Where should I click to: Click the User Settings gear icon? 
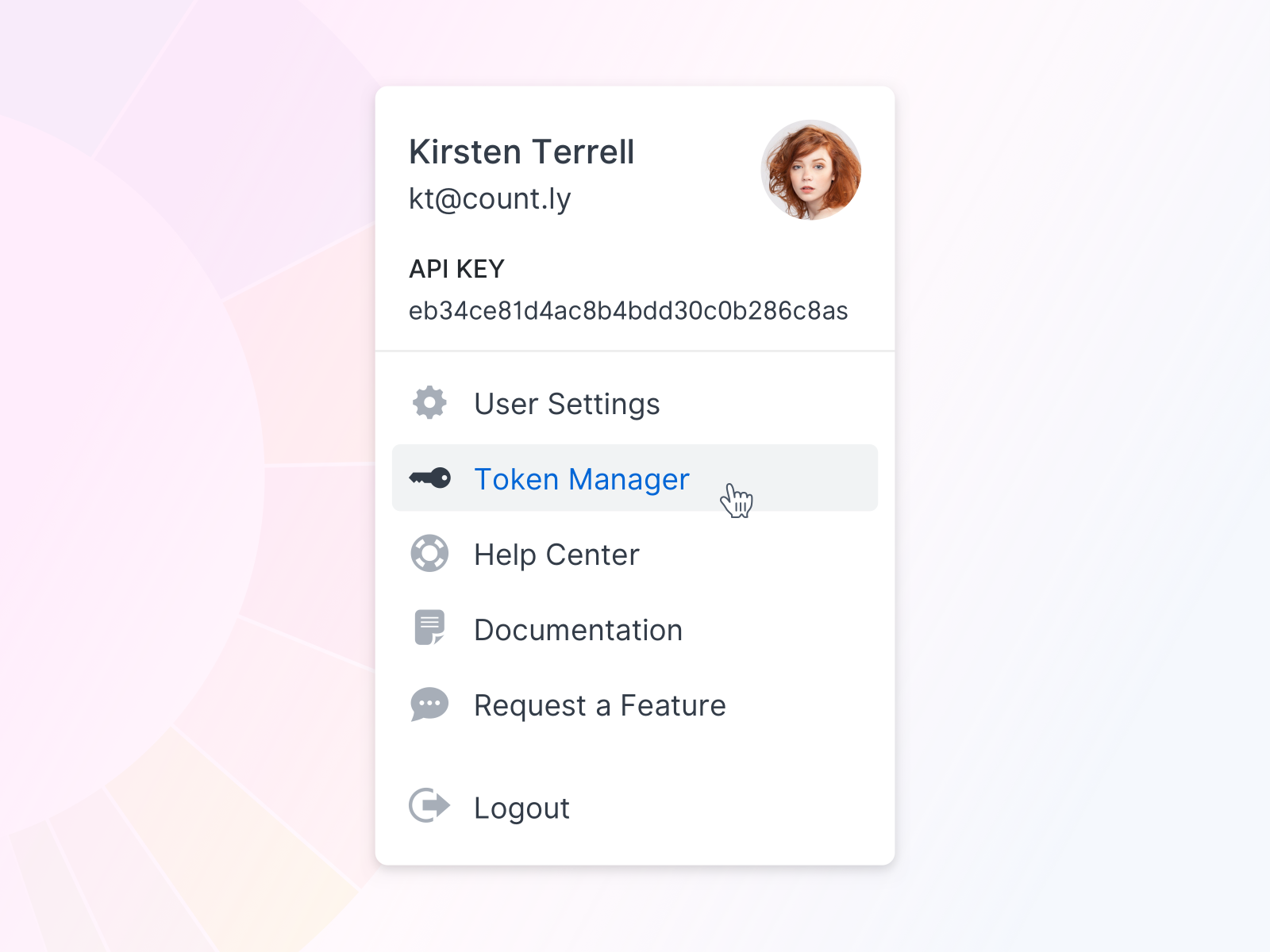pyautogui.click(x=429, y=403)
